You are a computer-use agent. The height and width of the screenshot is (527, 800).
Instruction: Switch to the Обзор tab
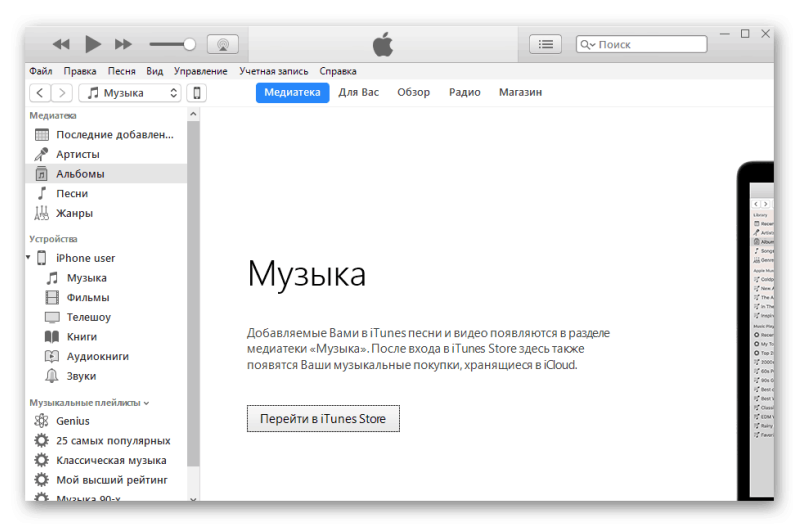414,92
